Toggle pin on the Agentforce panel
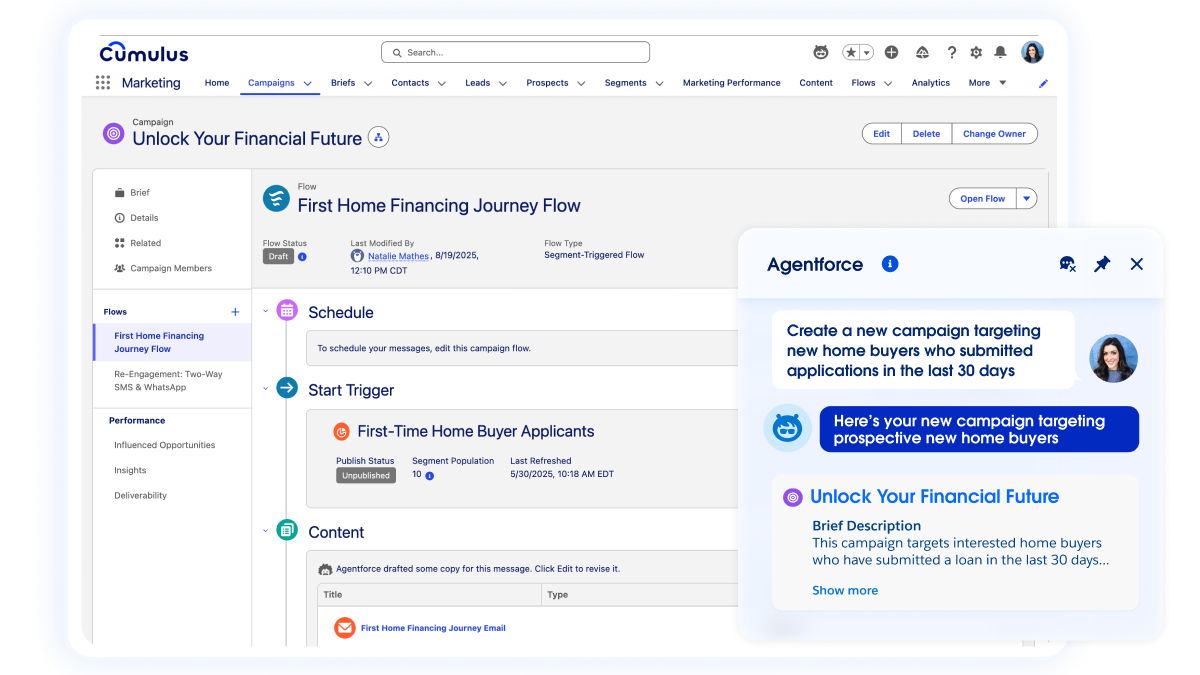 click(1101, 263)
